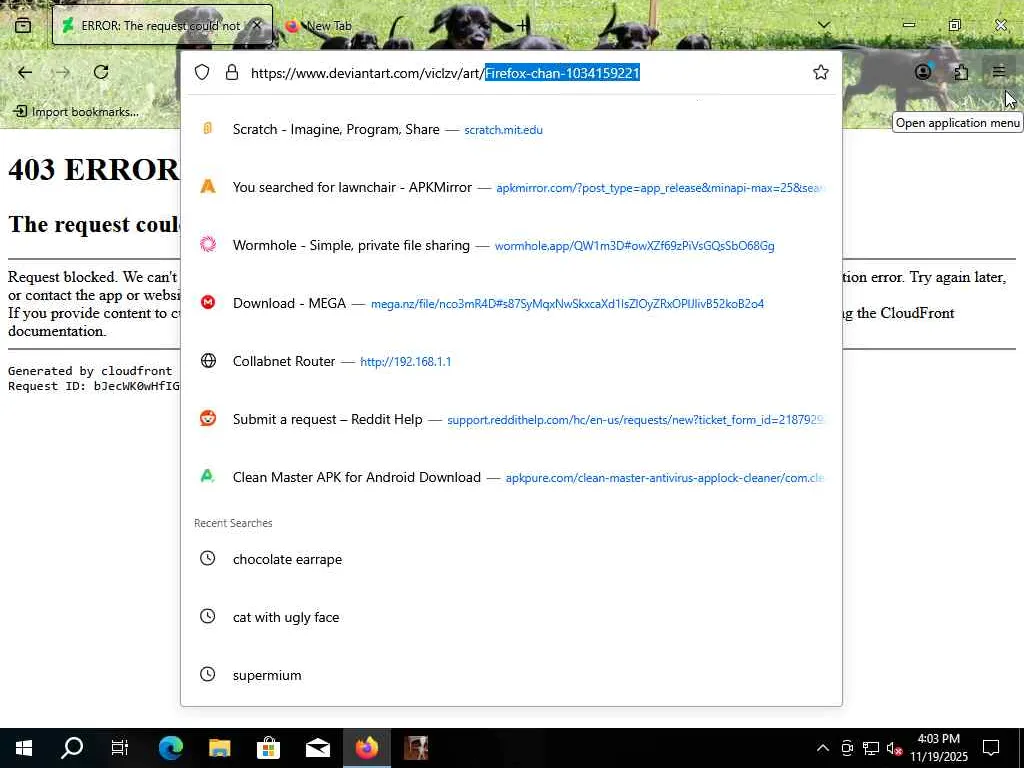Open Firefox View in the tab bar

pyautogui.click(x=23, y=25)
